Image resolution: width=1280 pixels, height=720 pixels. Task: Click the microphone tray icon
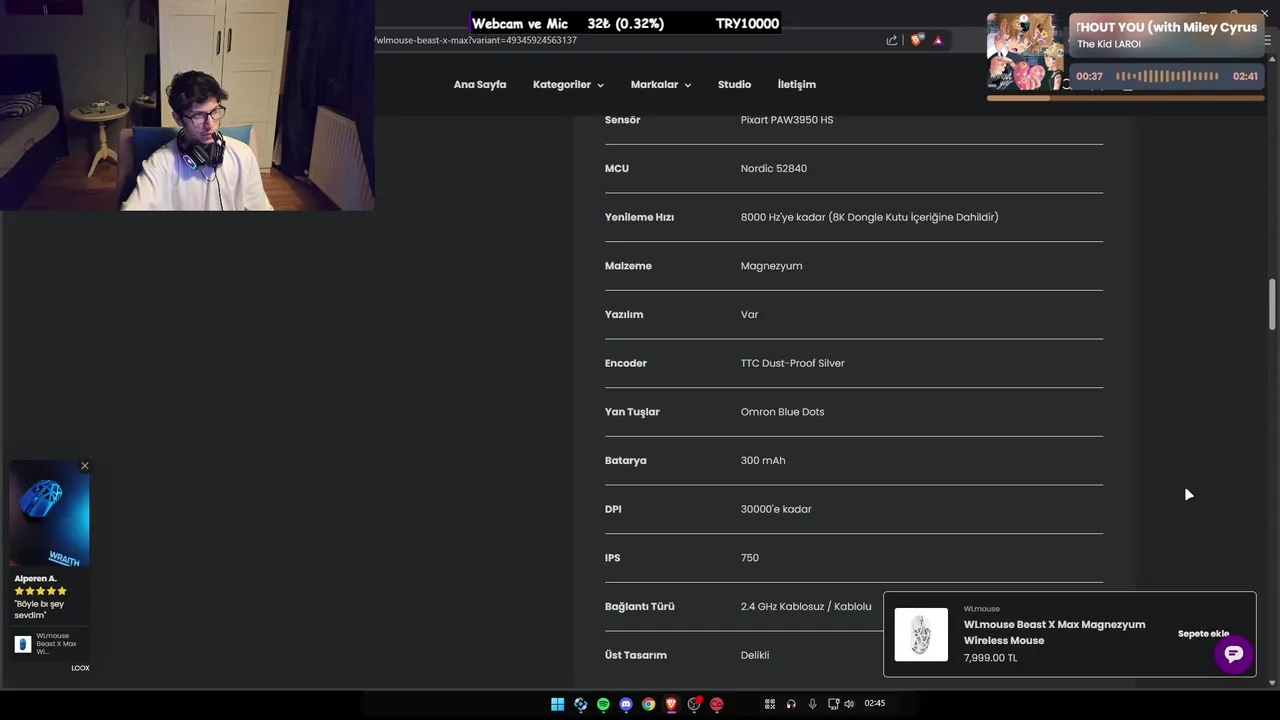[x=812, y=704]
